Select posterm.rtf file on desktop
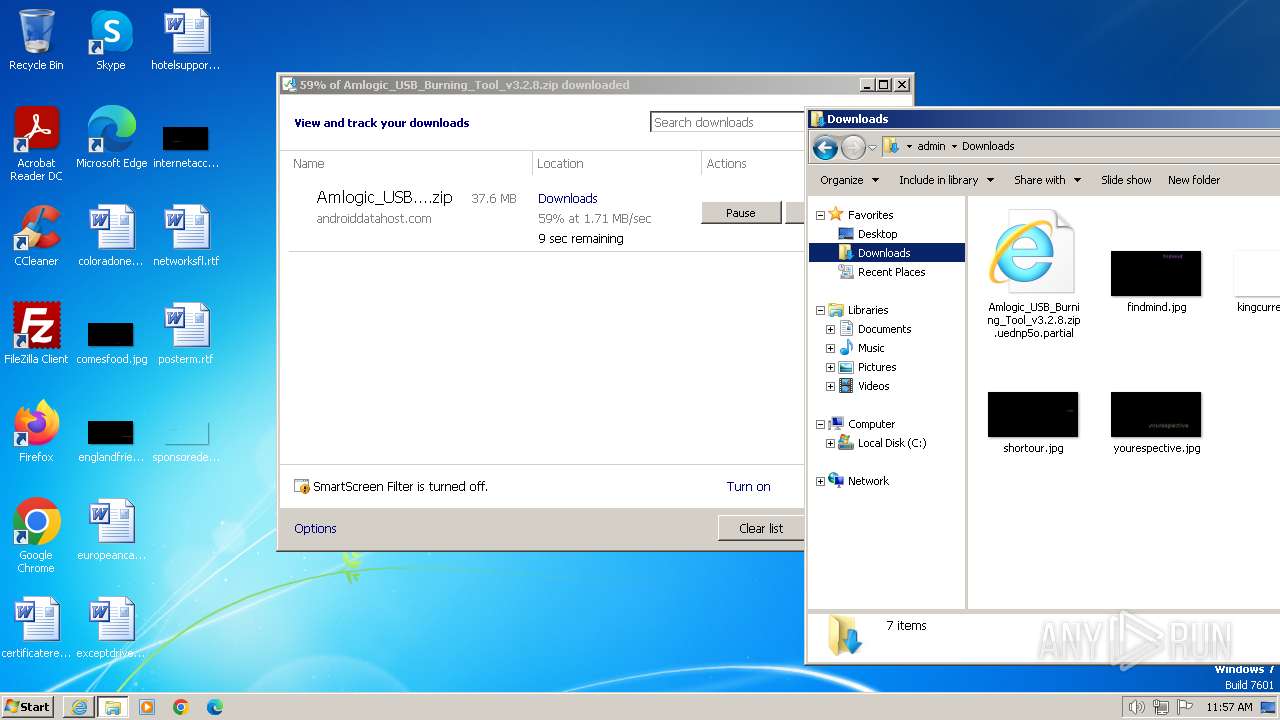 click(186, 334)
